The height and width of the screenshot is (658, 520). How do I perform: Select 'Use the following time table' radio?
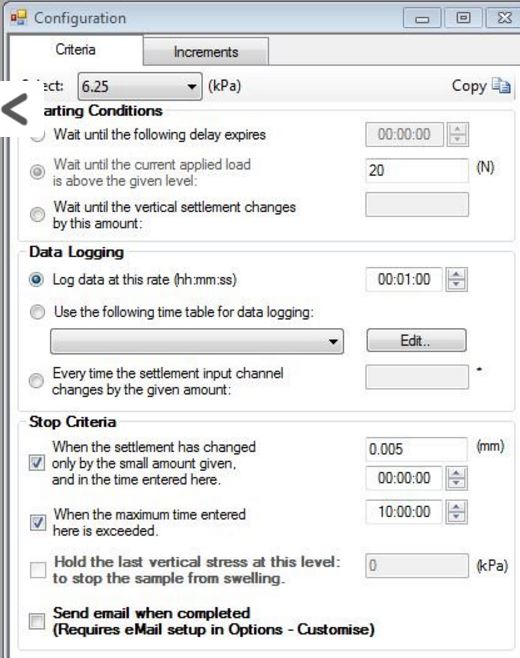[x=37, y=312]
